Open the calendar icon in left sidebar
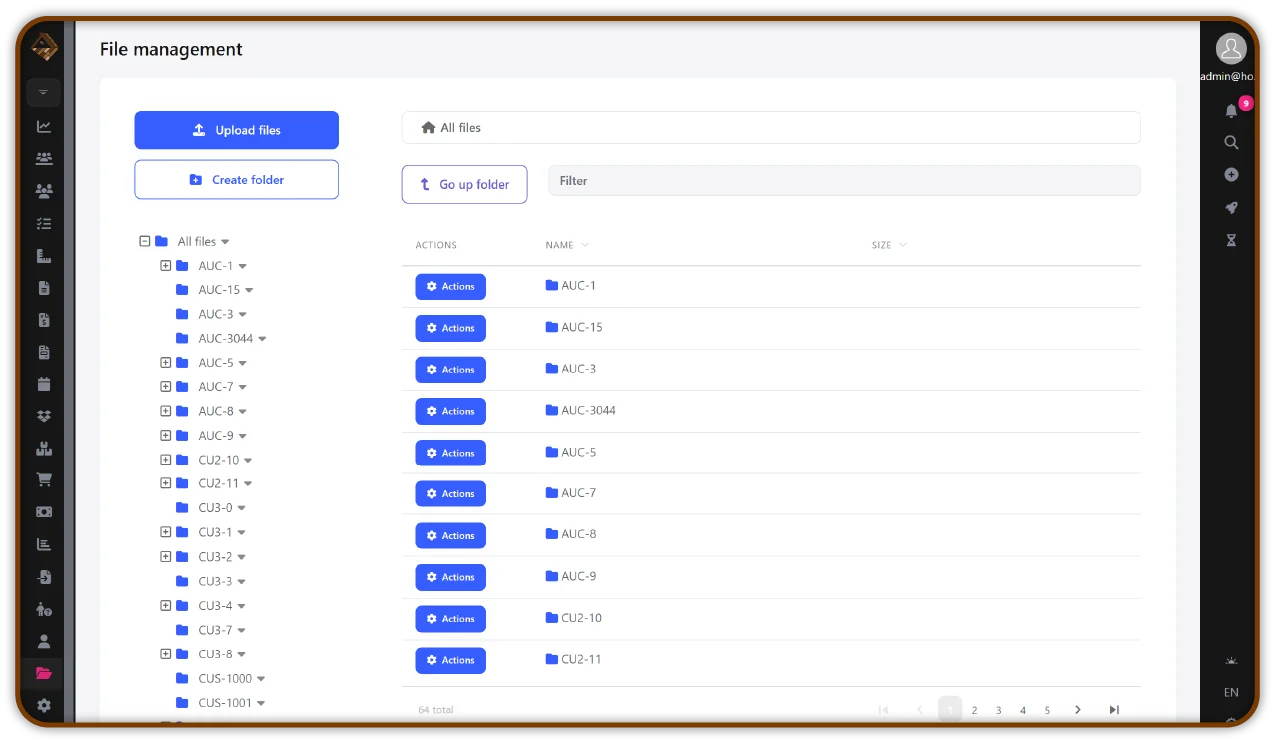 44,384
